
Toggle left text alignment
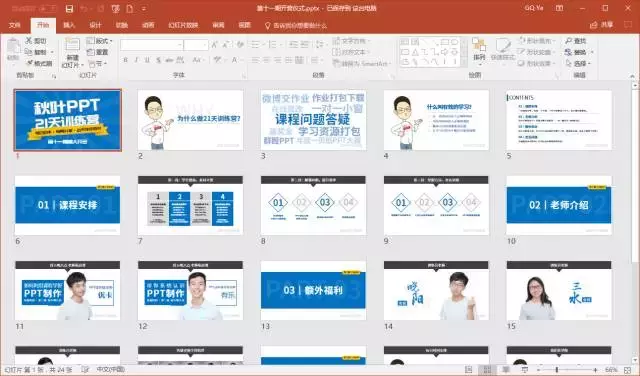point(256,60)
